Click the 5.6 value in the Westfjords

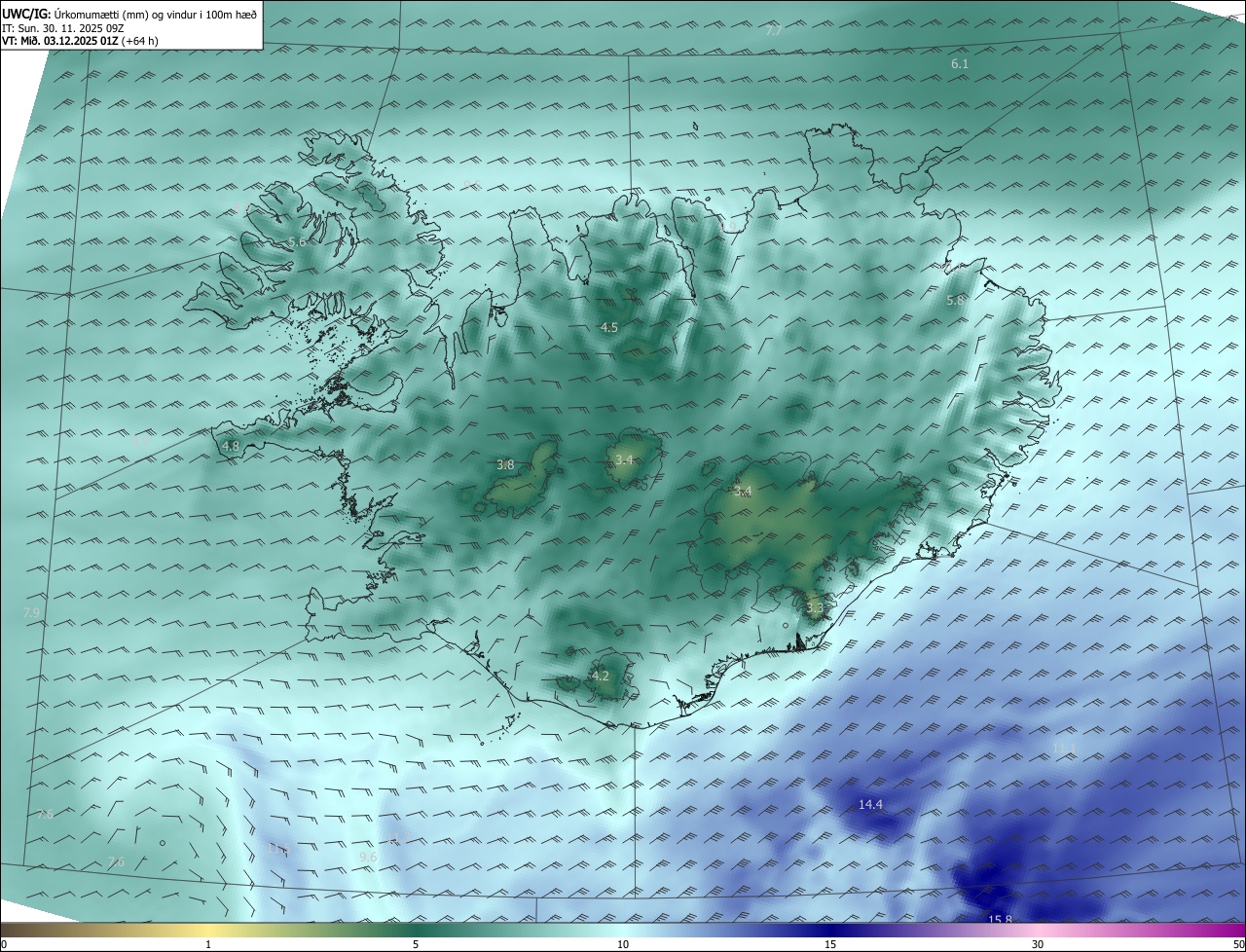(297, 241)
